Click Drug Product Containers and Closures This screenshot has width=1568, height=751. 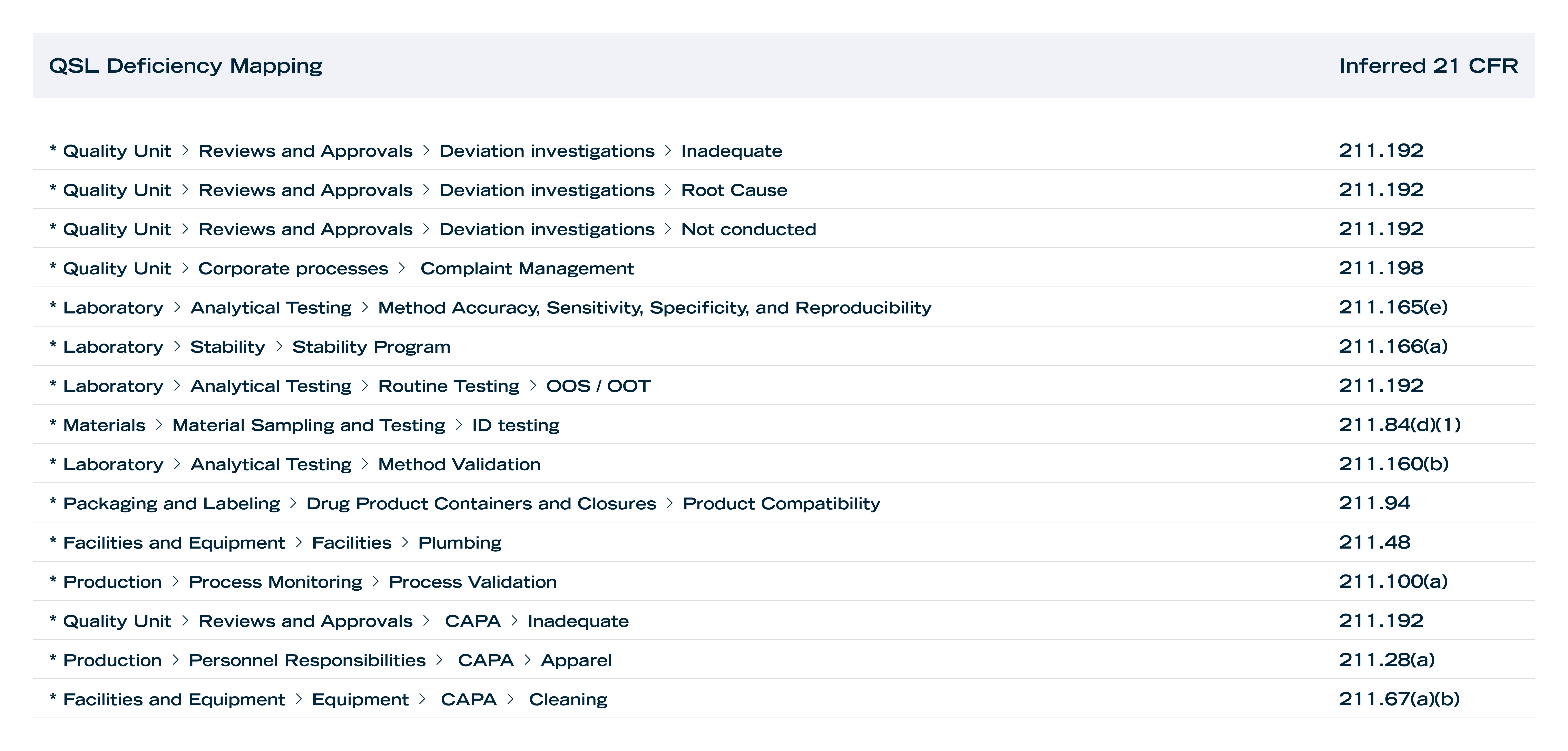[x=481, y=504]
